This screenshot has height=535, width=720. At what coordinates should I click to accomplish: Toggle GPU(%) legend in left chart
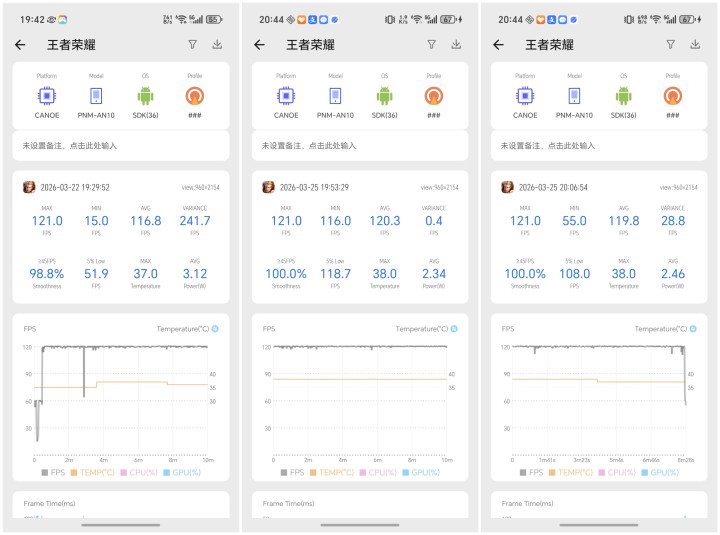tap(182, 473)
